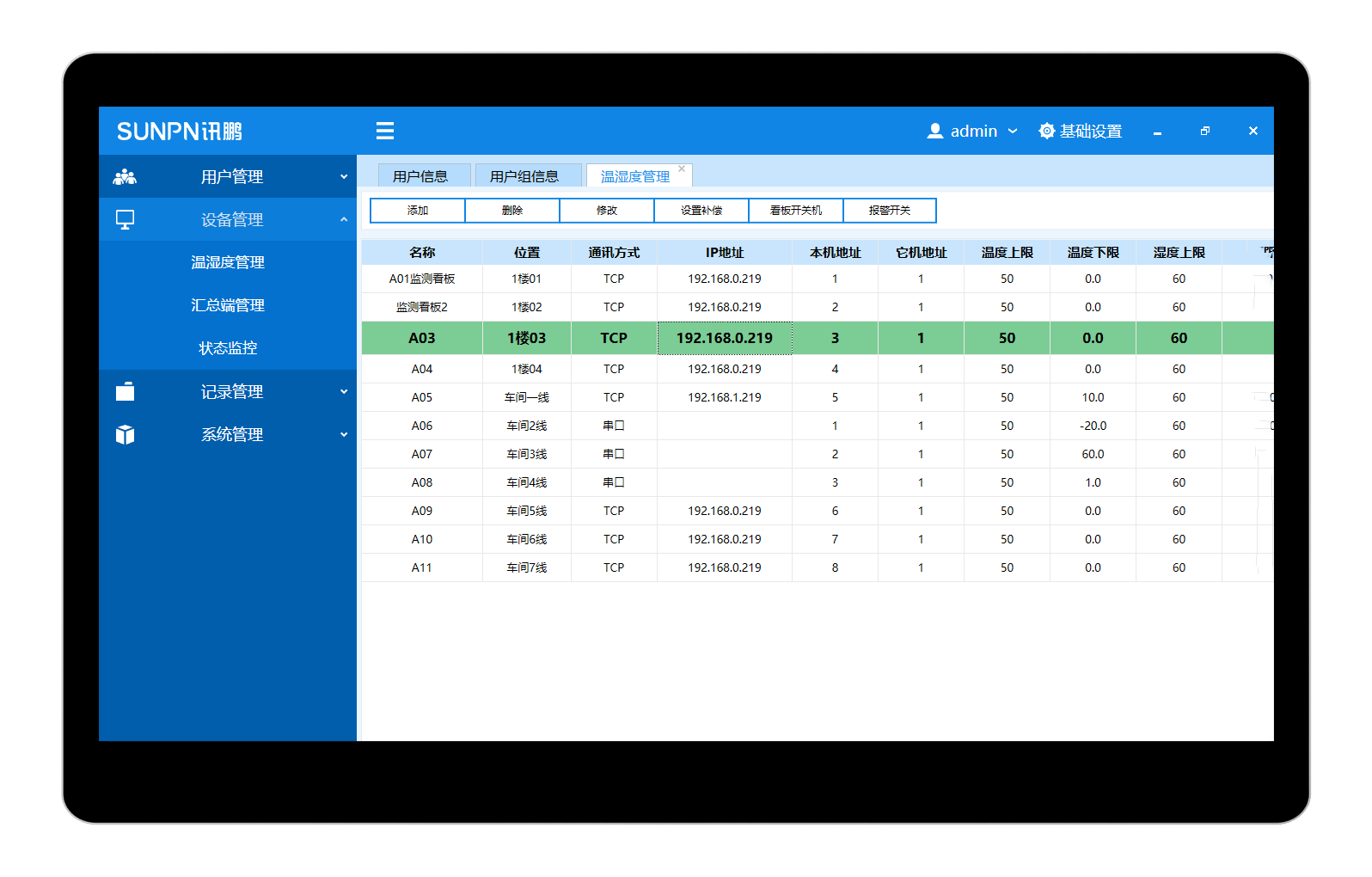1372x877 pixels.
Task: Expand the 系统管理 menu chevron
Action: [344, 434]
